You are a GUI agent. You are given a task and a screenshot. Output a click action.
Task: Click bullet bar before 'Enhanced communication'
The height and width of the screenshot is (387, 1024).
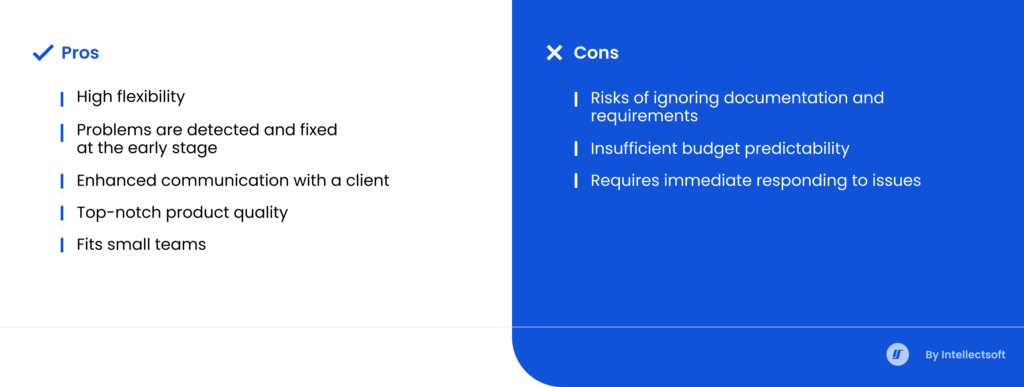click(x=62, y=181)
